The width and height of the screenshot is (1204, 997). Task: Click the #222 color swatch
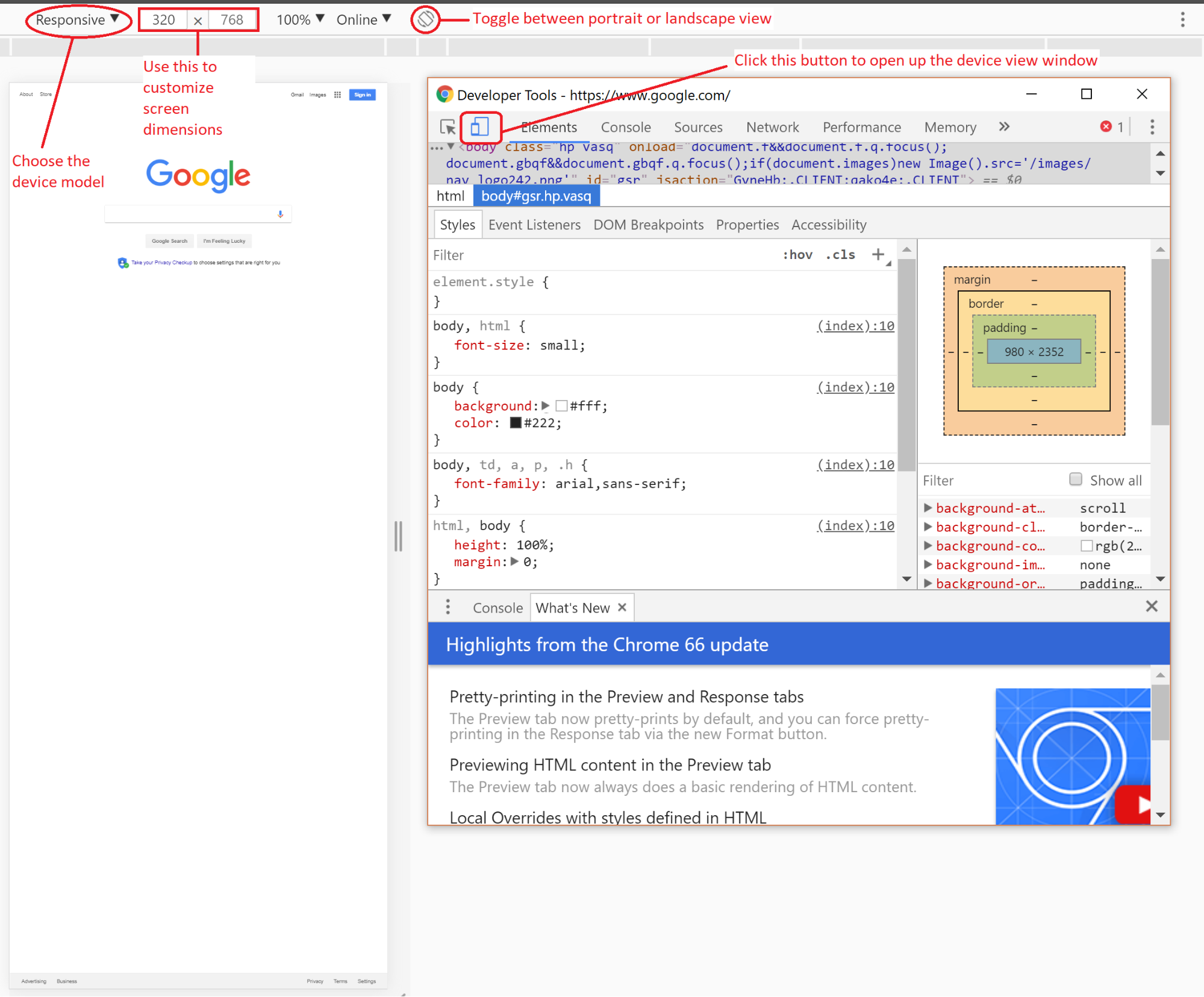click(x=516, y=423)
